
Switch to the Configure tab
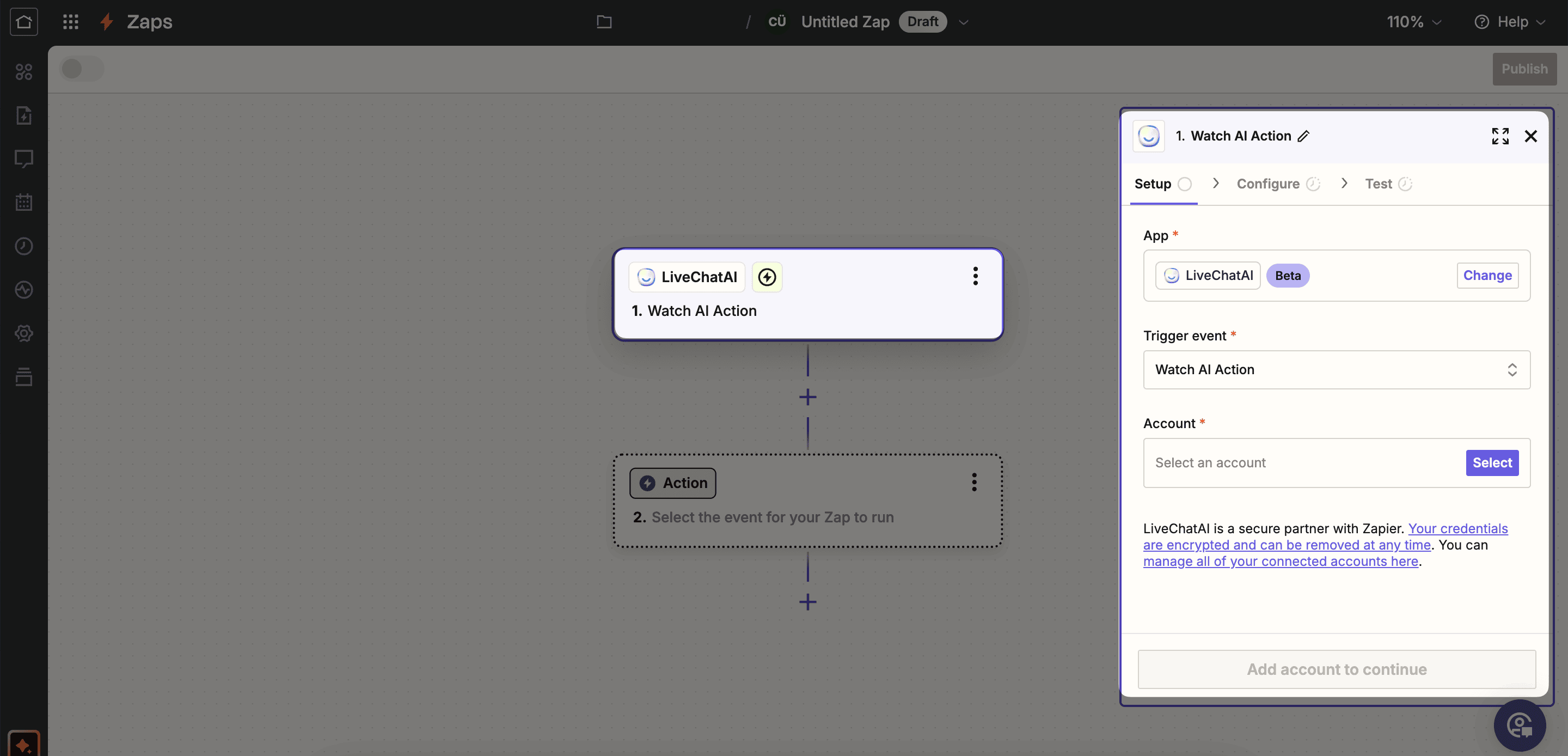1278,184
